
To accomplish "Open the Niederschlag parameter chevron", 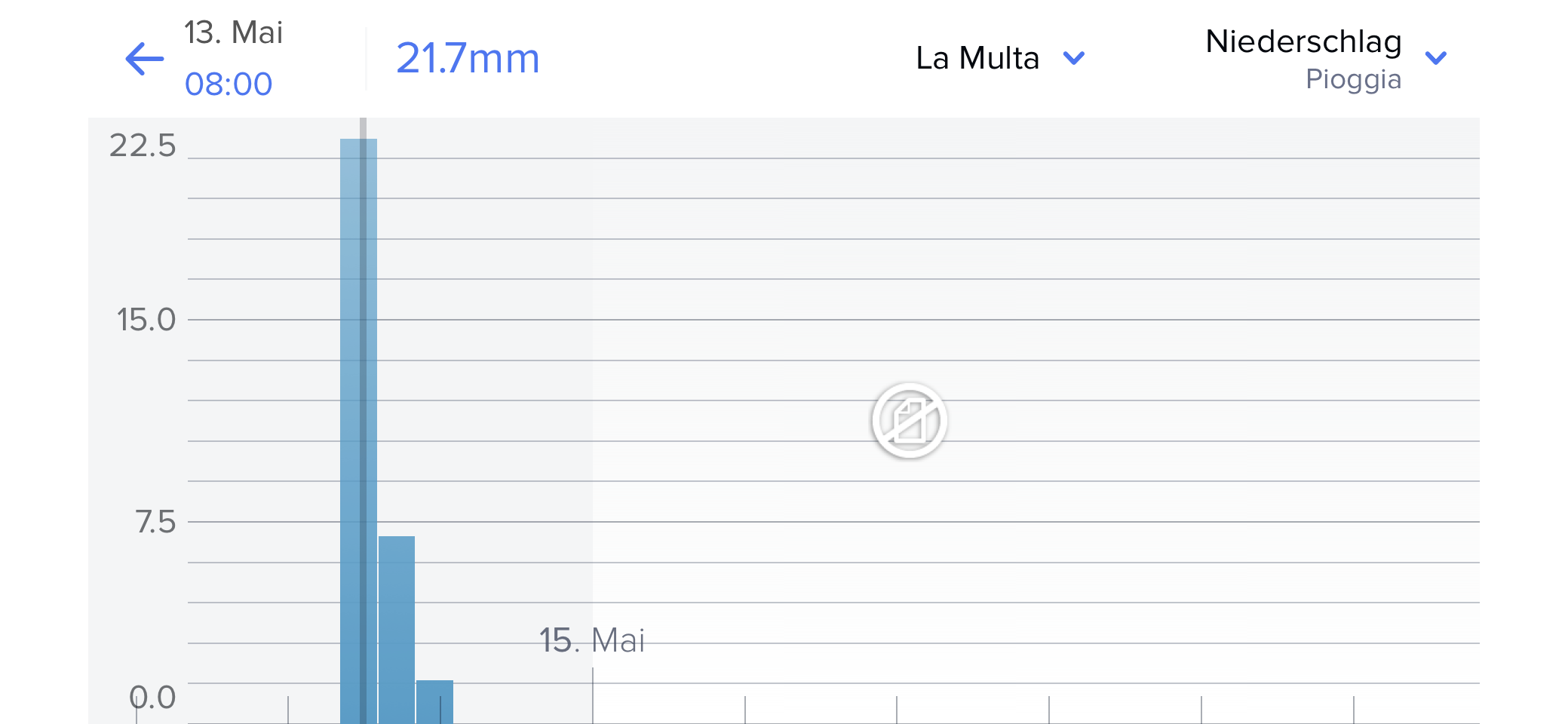I will (1435, 58).
